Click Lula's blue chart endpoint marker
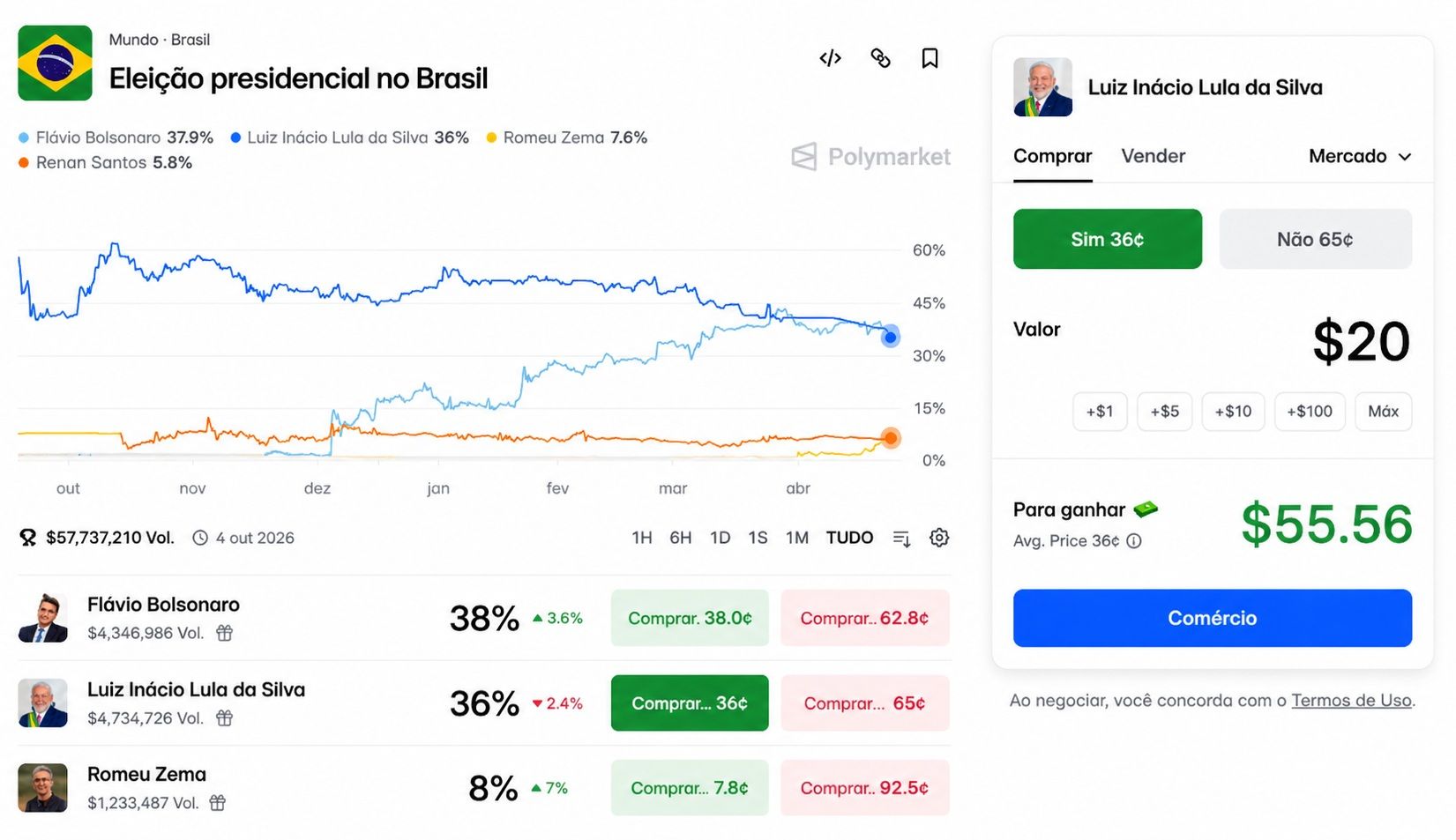 pyautogui.click(x=890, y=337)
